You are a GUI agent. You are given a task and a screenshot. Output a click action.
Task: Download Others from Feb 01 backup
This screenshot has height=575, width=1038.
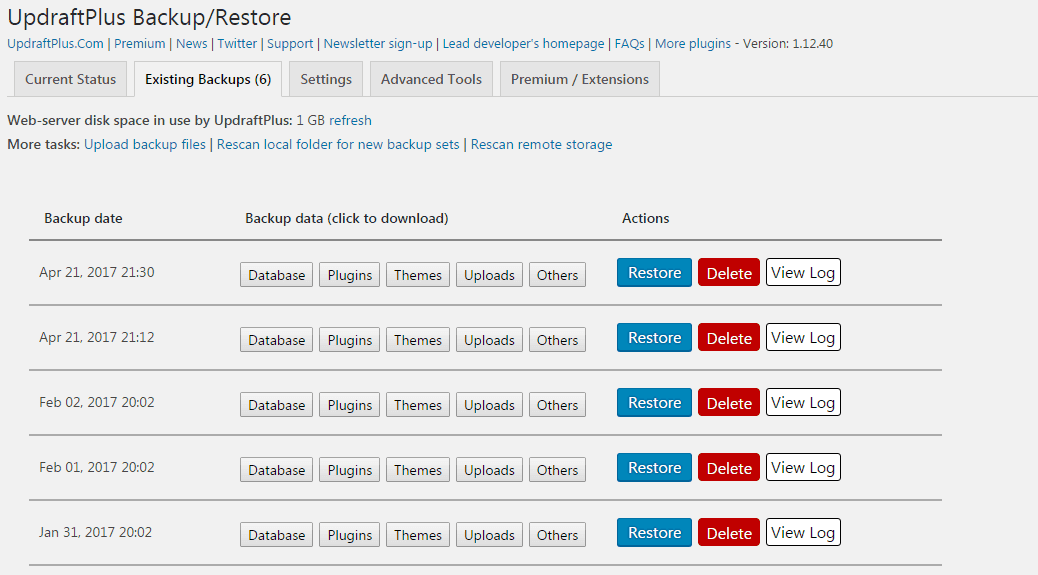(x=557, y=470)
